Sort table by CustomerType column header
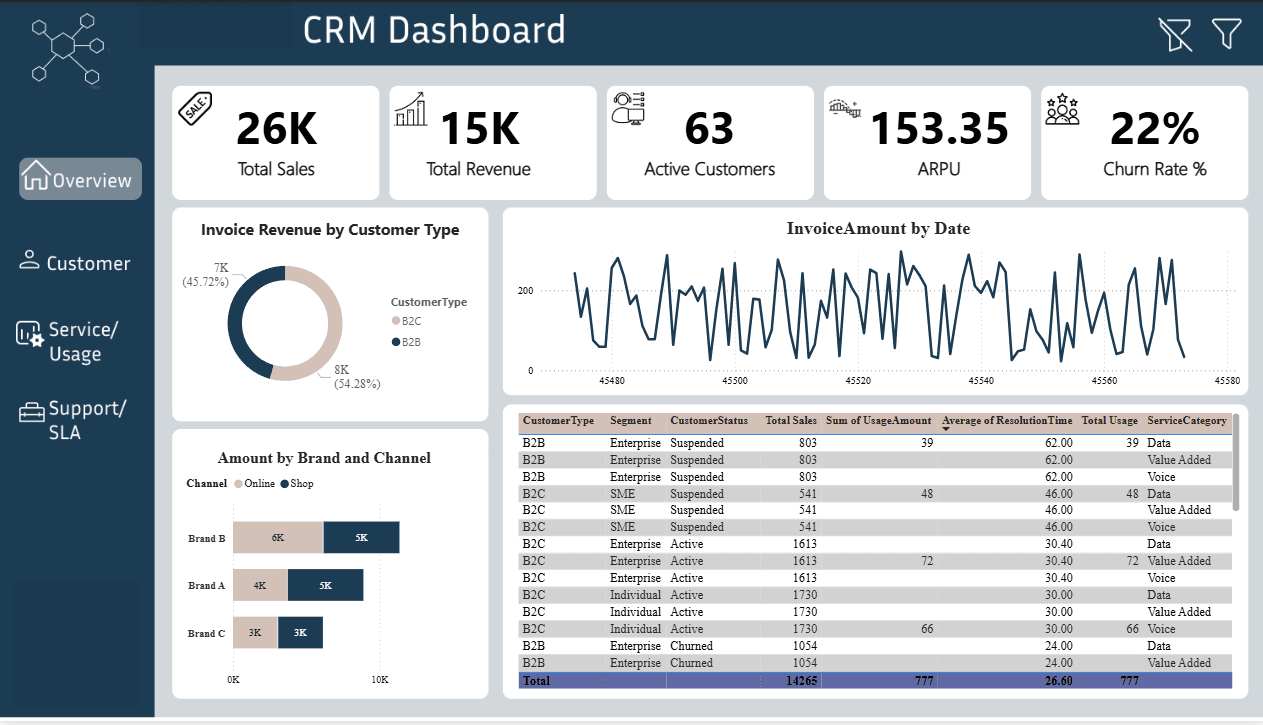The height and width of the screenshot is (725, 1263). (x=558, y=421)
